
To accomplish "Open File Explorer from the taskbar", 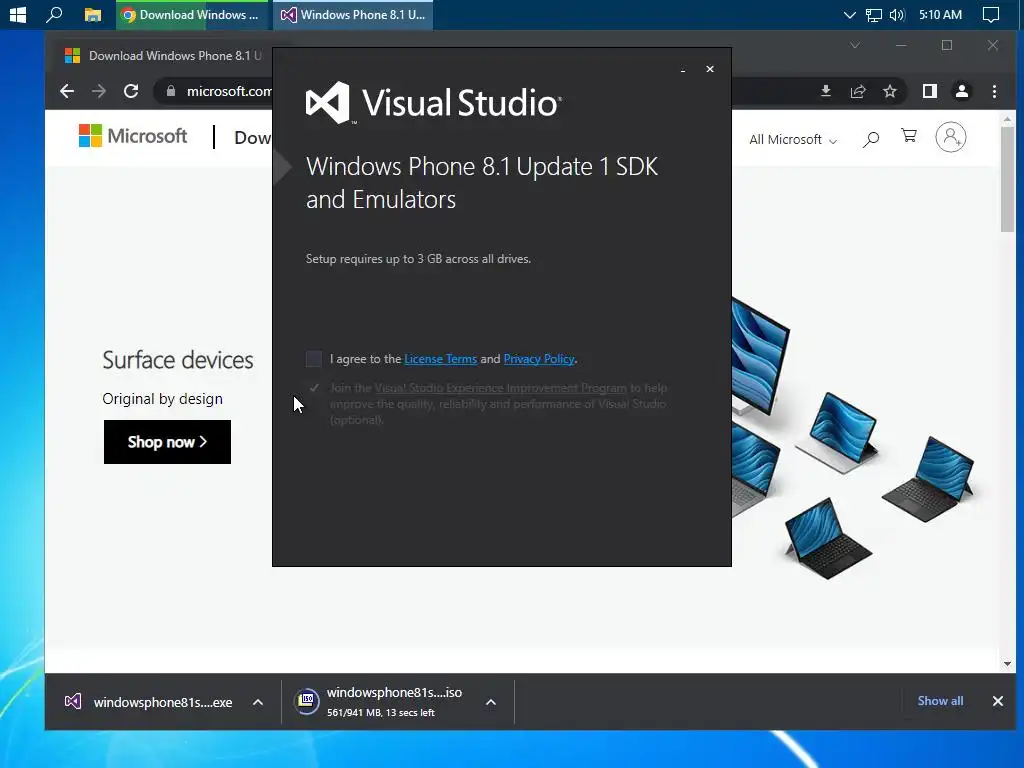I will click(93, 14).
